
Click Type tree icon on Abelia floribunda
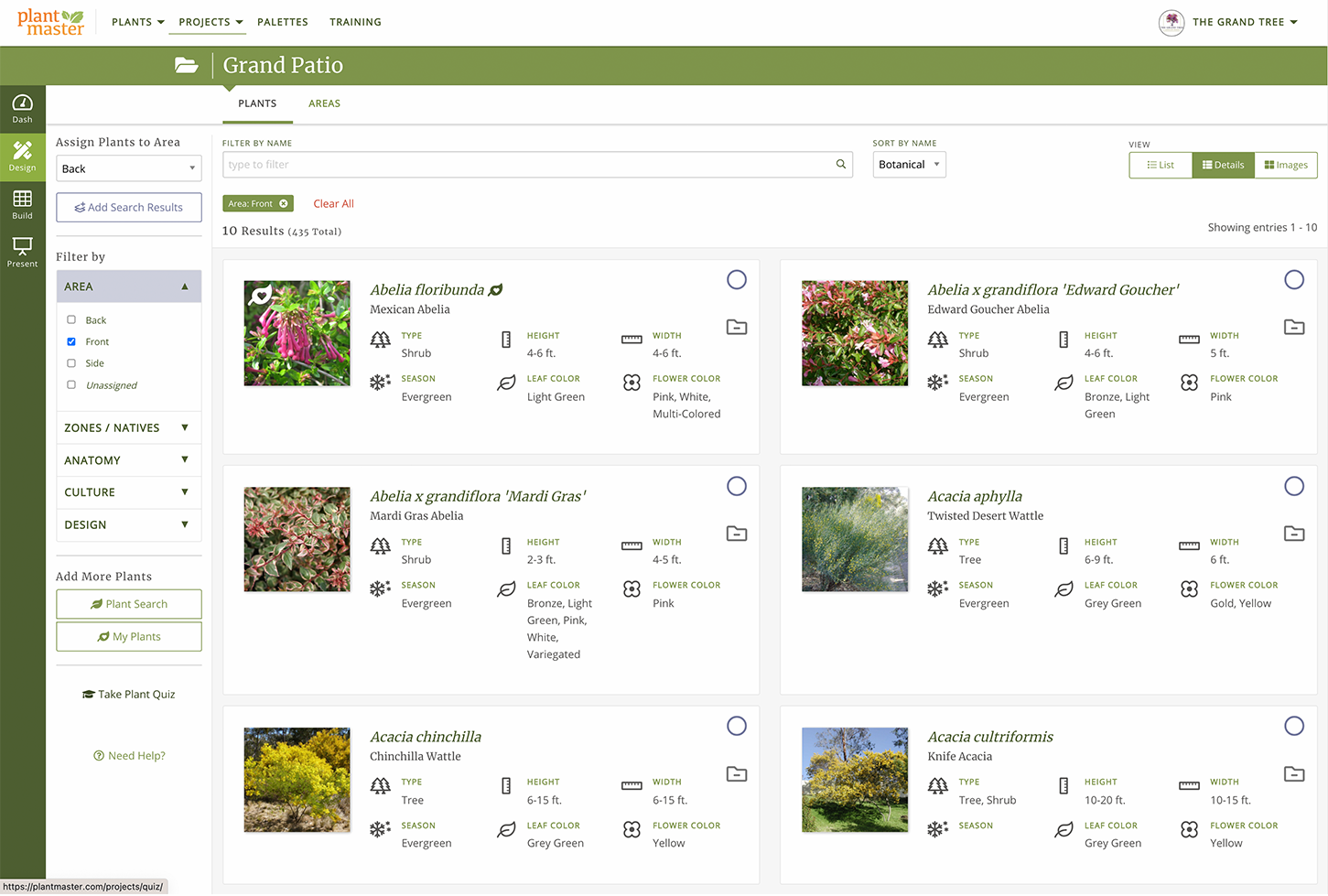coord(380,340)
